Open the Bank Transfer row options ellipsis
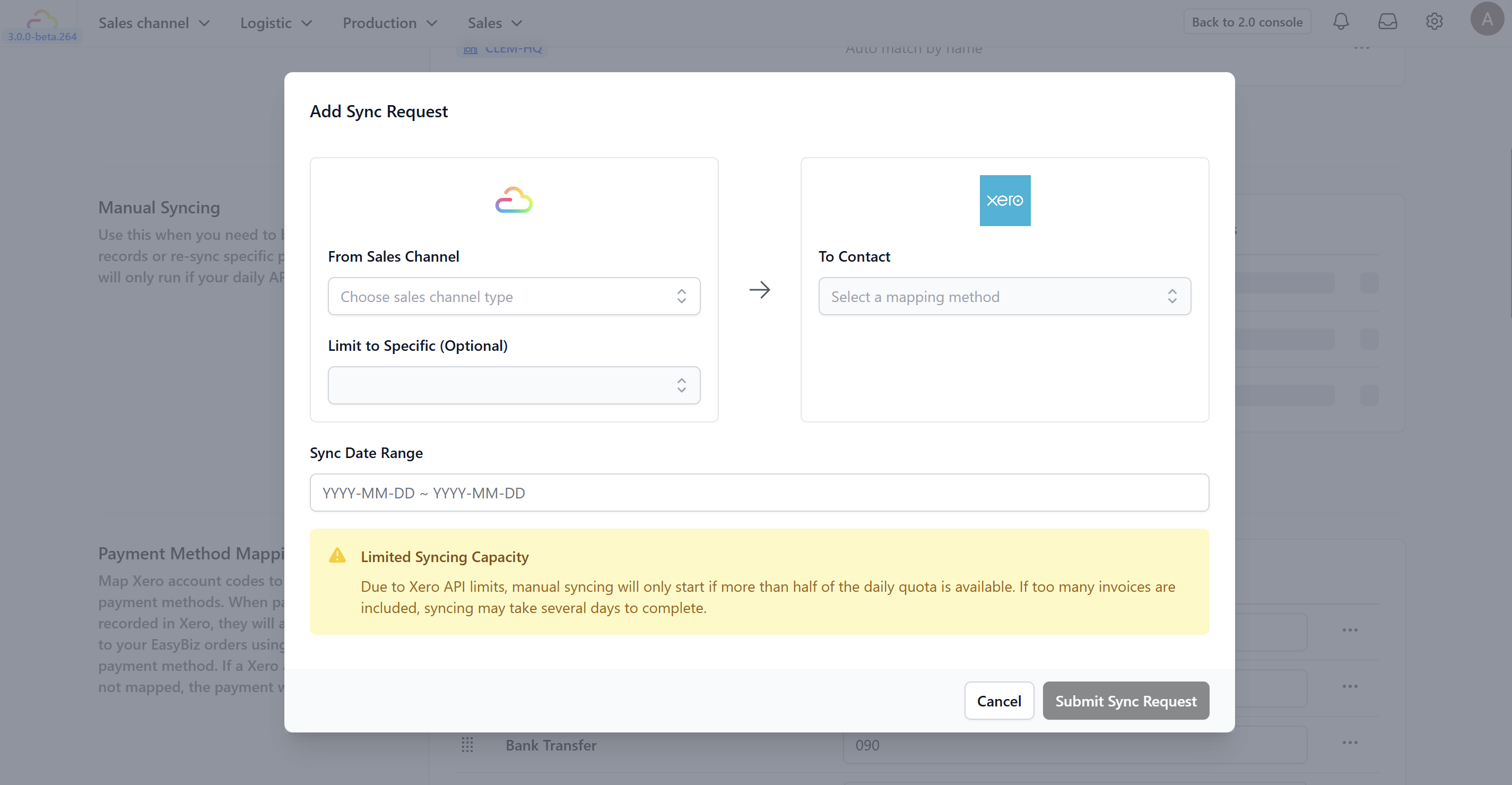This screenshot has width=1512, height=785. tap(1350, 742)
